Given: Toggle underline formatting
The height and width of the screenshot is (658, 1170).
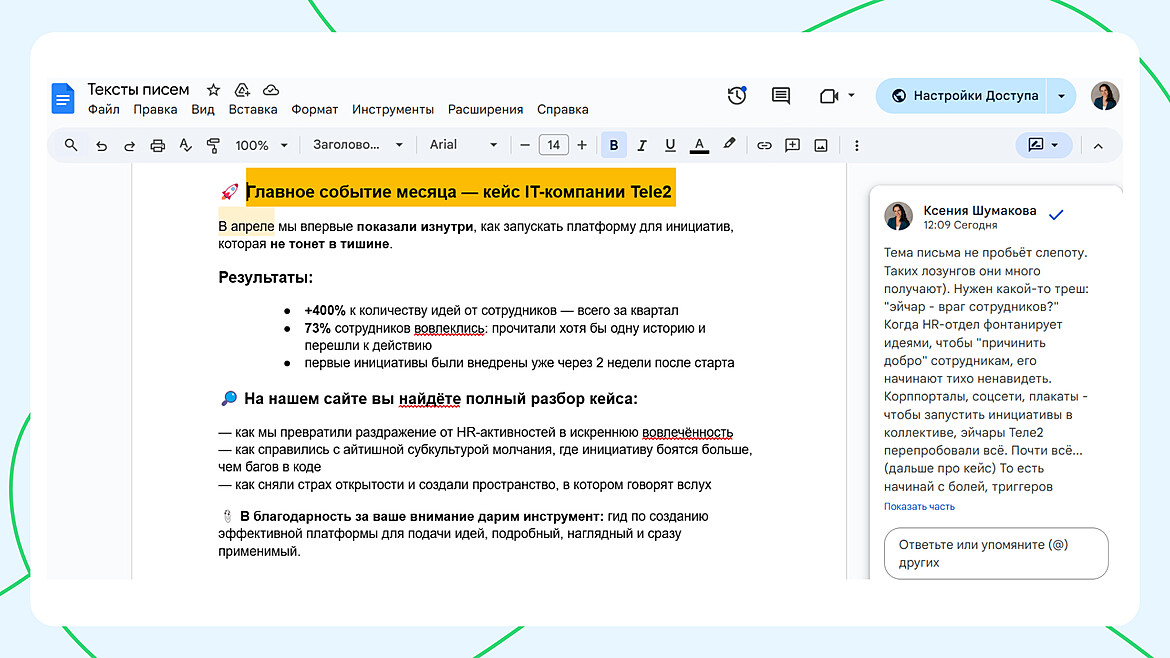Looking at the screenshot, I should pyautogui.click(x=670, y=146).
